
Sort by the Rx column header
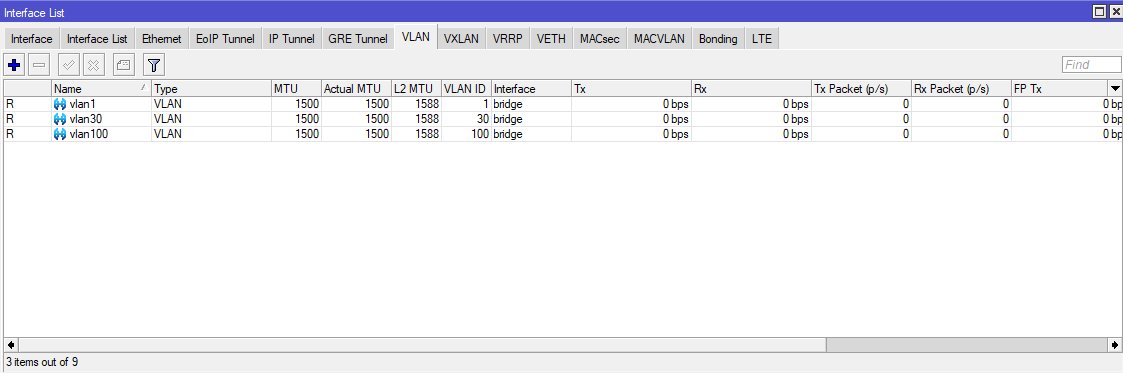pos(751,89)
